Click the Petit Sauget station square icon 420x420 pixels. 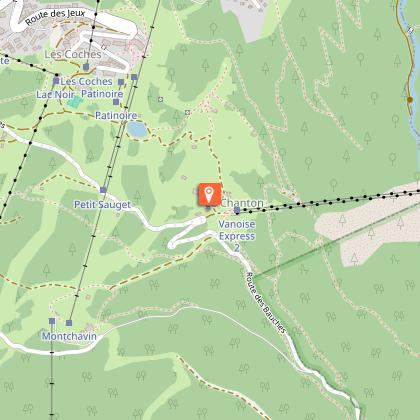tap(103, 190)
